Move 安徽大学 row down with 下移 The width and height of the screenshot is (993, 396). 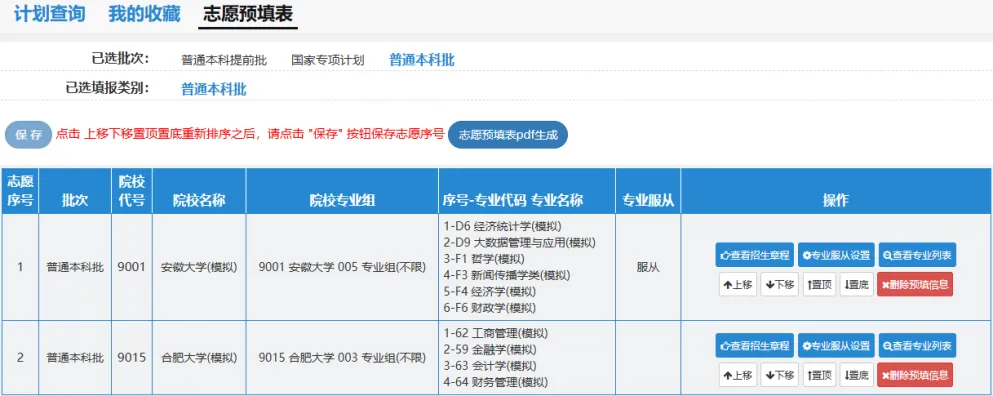(780, 284)
